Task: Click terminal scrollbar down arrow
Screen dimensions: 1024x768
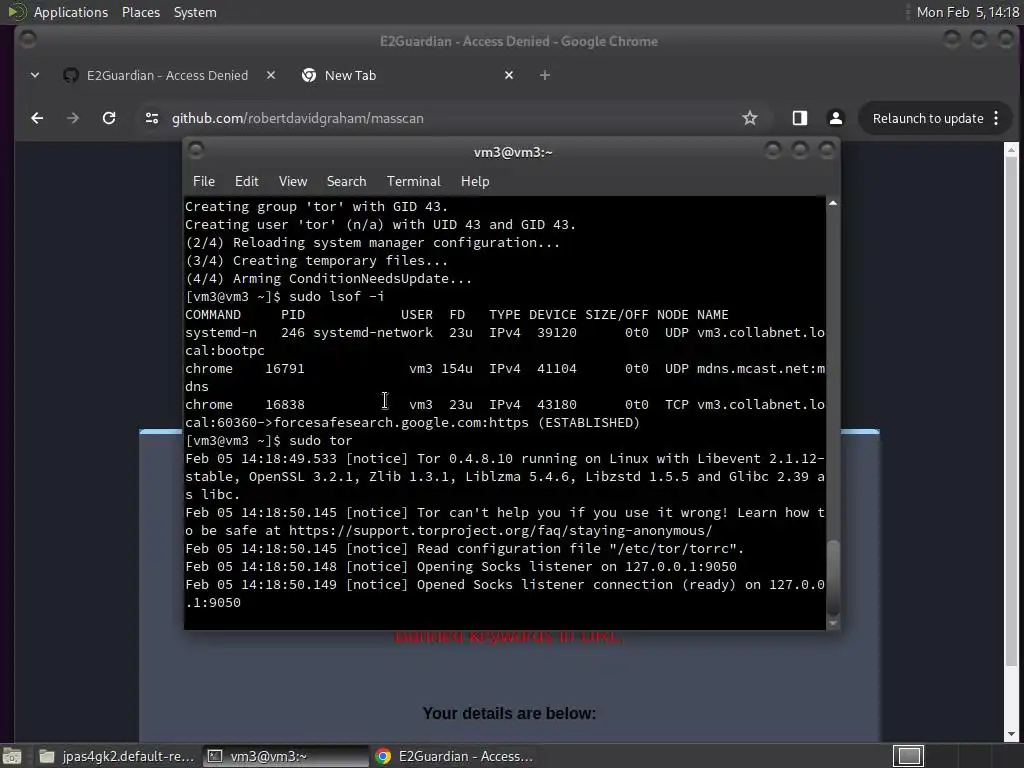Action: pos(833,623)
